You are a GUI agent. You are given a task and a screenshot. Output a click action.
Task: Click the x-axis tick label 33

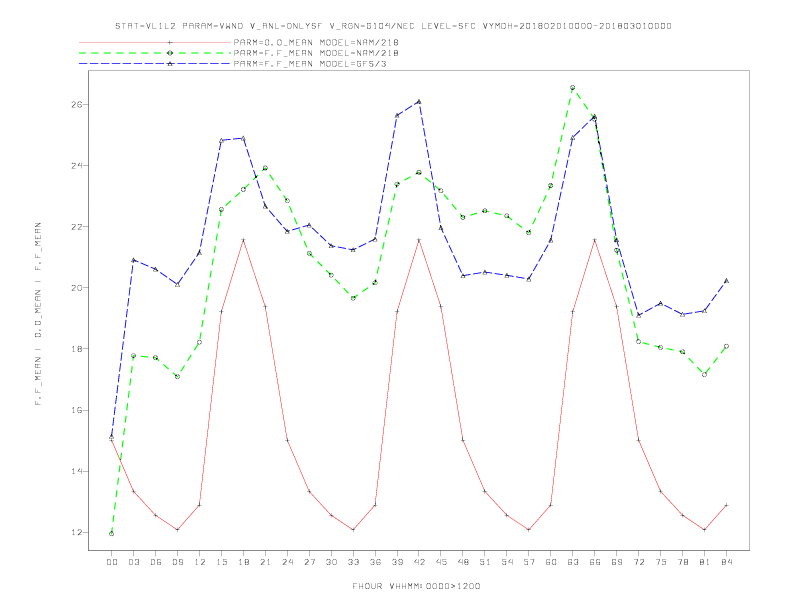coord(353,562)
